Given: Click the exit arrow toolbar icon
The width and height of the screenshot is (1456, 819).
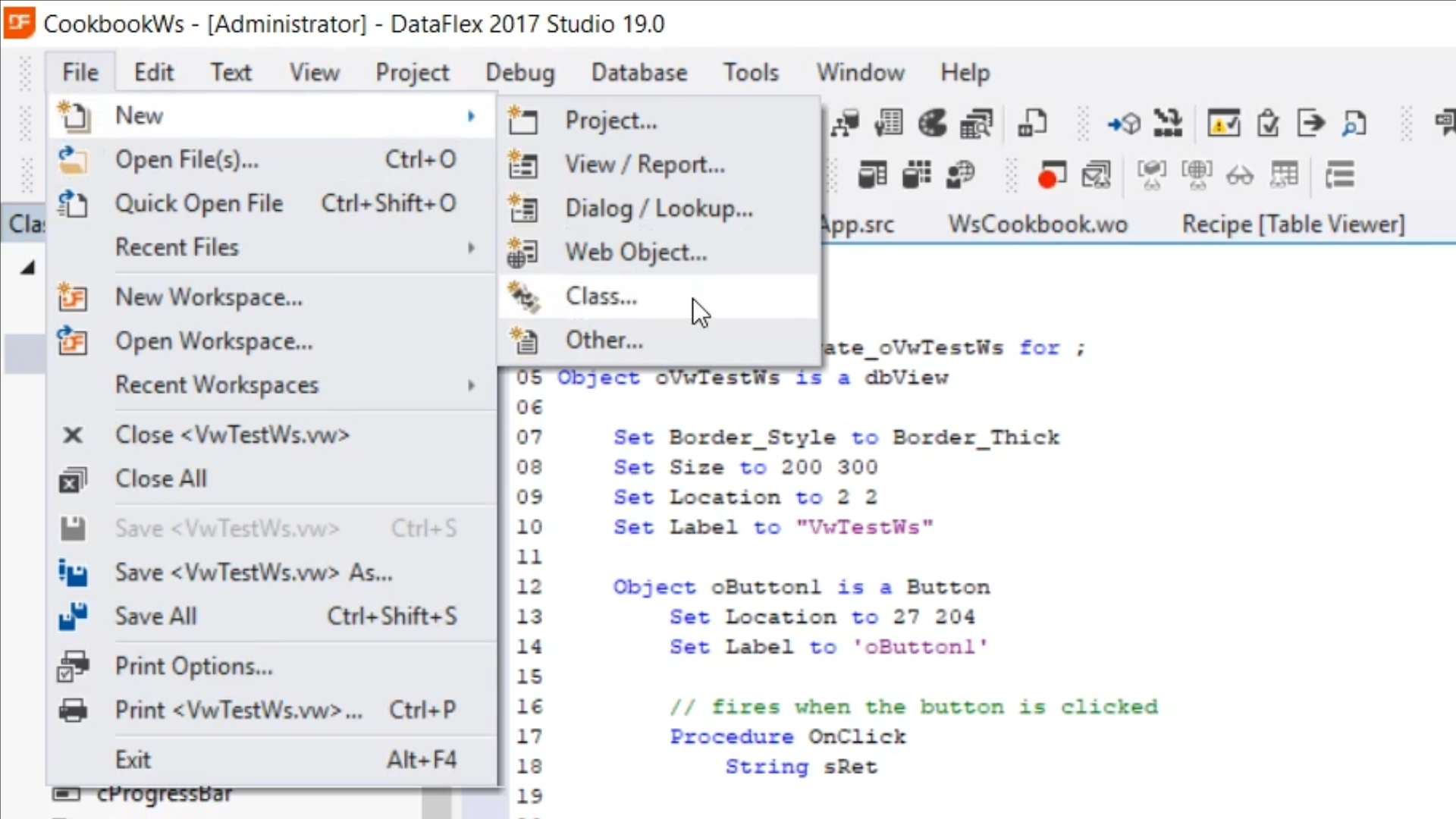Looking at the screenshot, I should pos(1311,123).
